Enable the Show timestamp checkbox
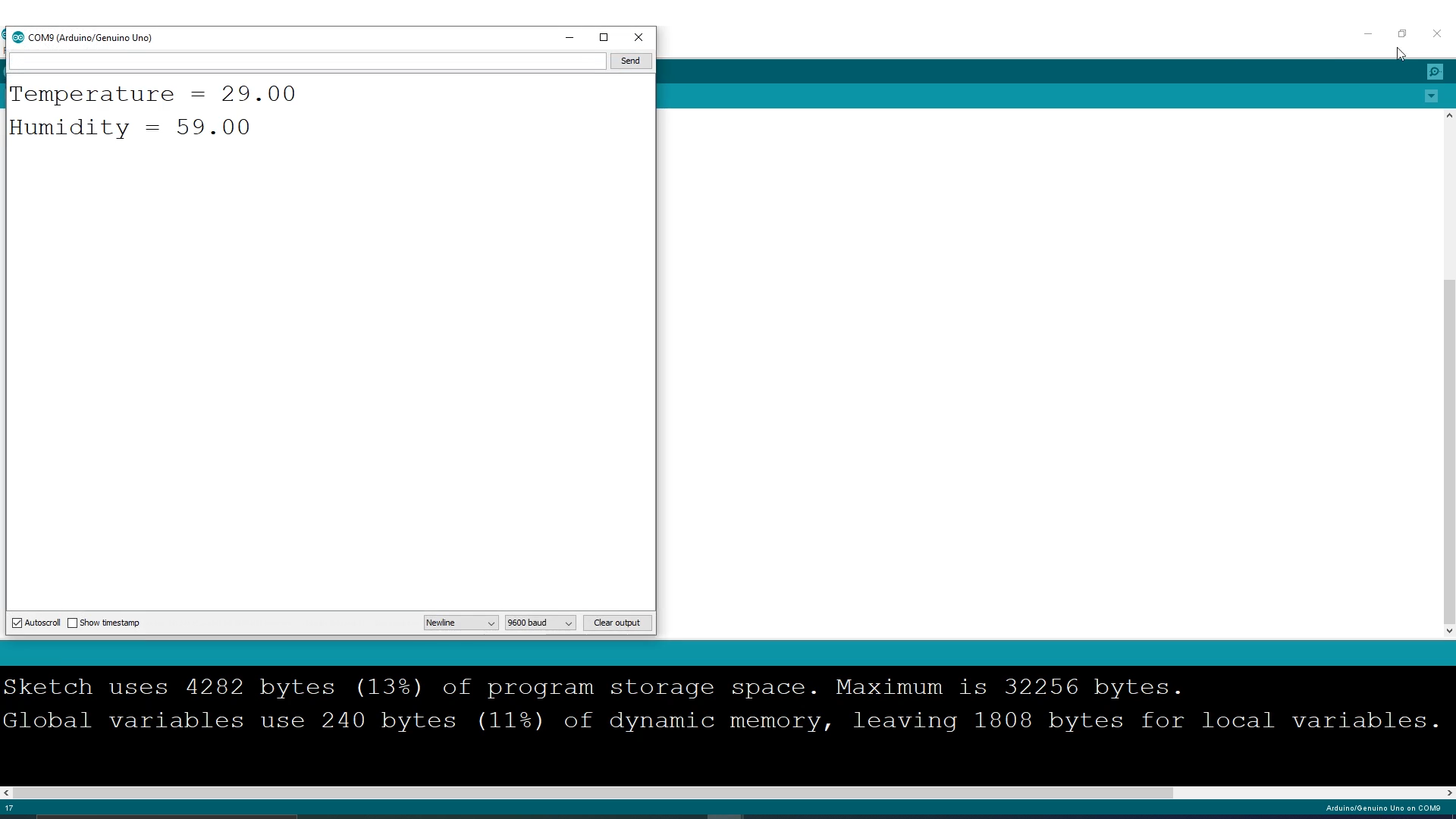 73,623
